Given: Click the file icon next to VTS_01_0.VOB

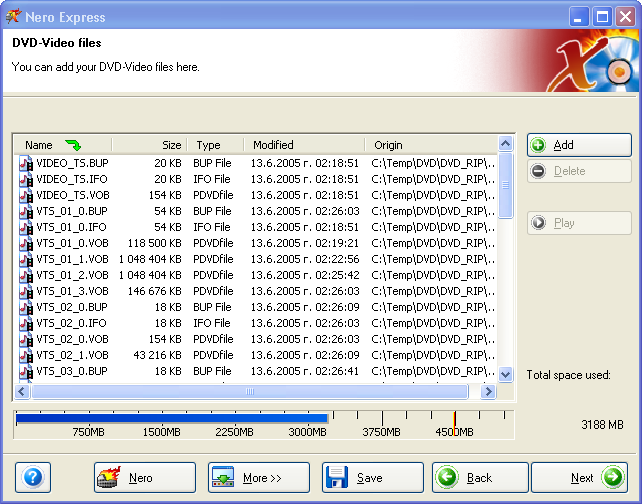Looking at the screenshot, I should (x=26, y=244).
